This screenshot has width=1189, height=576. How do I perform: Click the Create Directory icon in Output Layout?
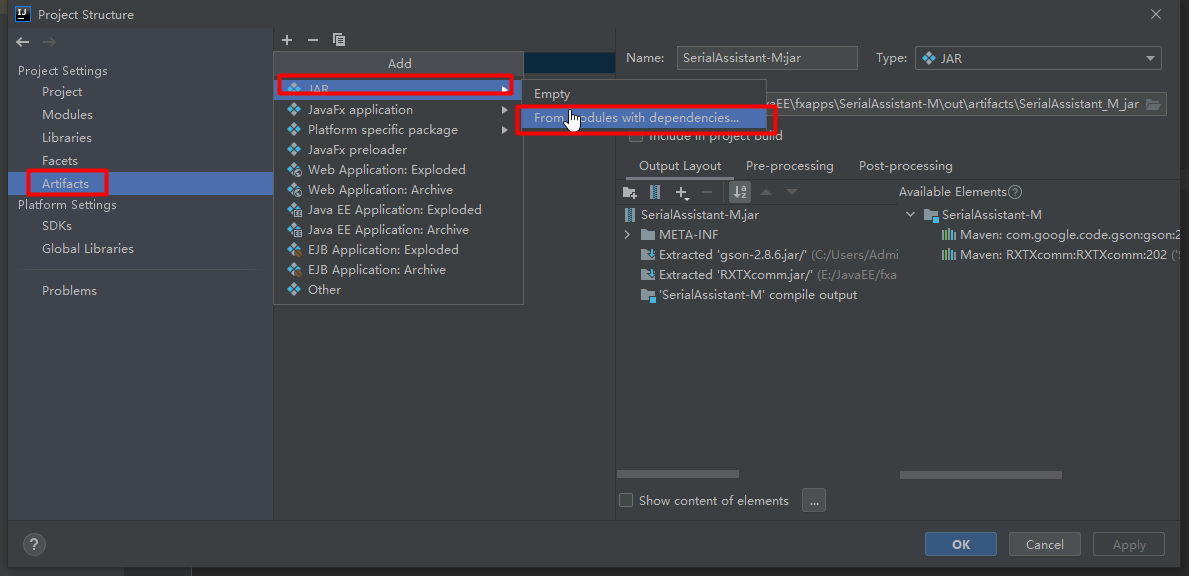(629, 192)
